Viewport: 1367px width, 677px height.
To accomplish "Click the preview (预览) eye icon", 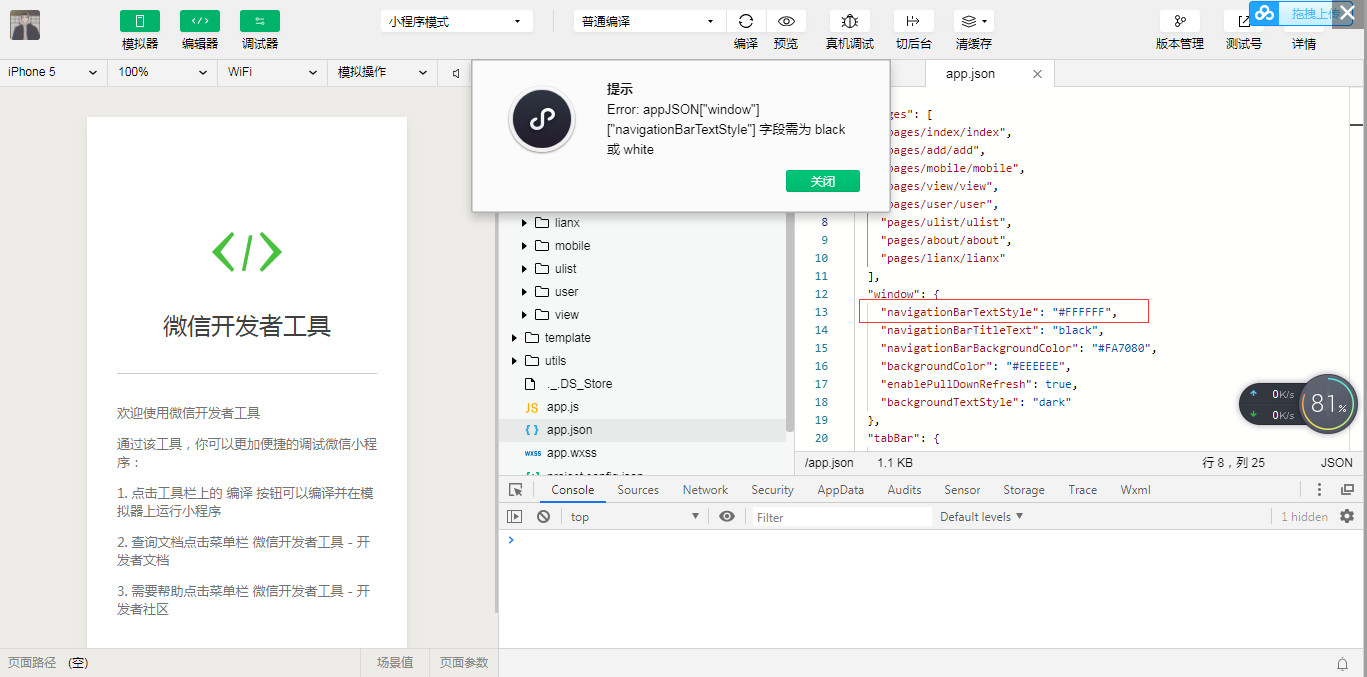I will [786, 21].
